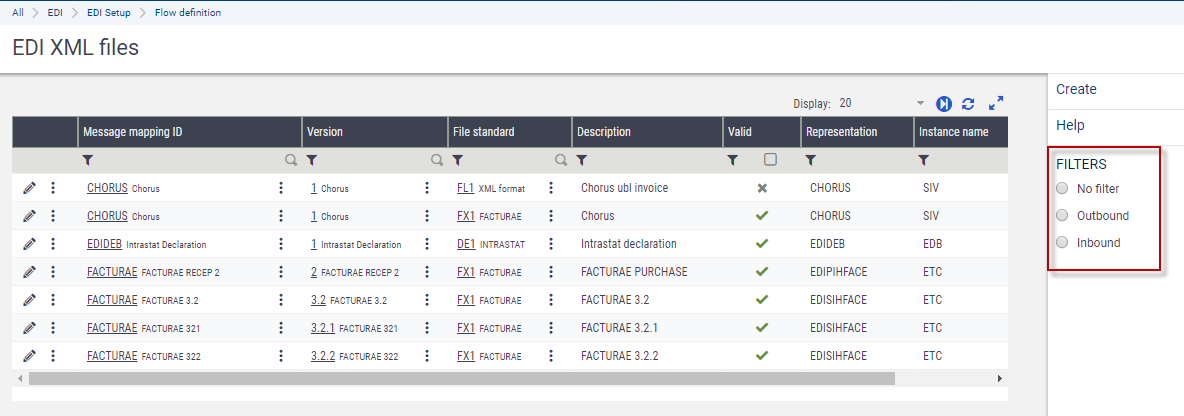Open the 3.2.2 version link
Screen dimensions: 1184x416
coord(322,355)
